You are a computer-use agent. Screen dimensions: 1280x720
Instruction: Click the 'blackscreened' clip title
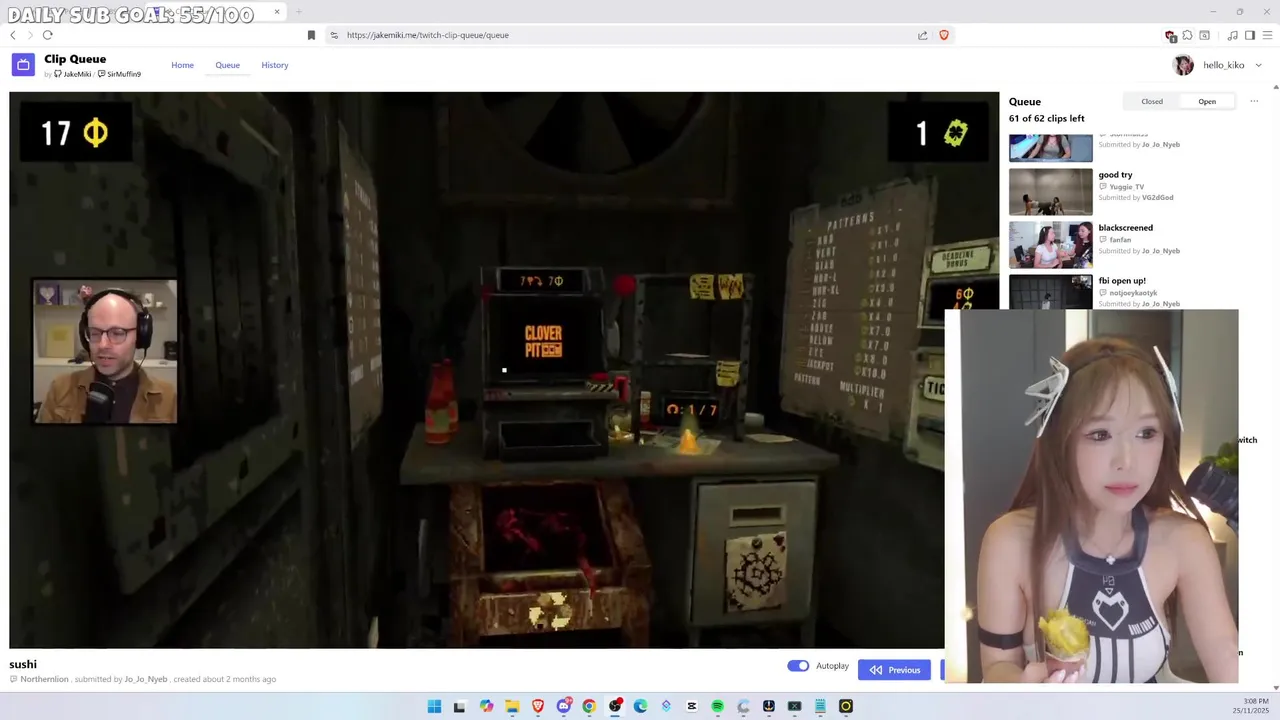(1125, 228)
